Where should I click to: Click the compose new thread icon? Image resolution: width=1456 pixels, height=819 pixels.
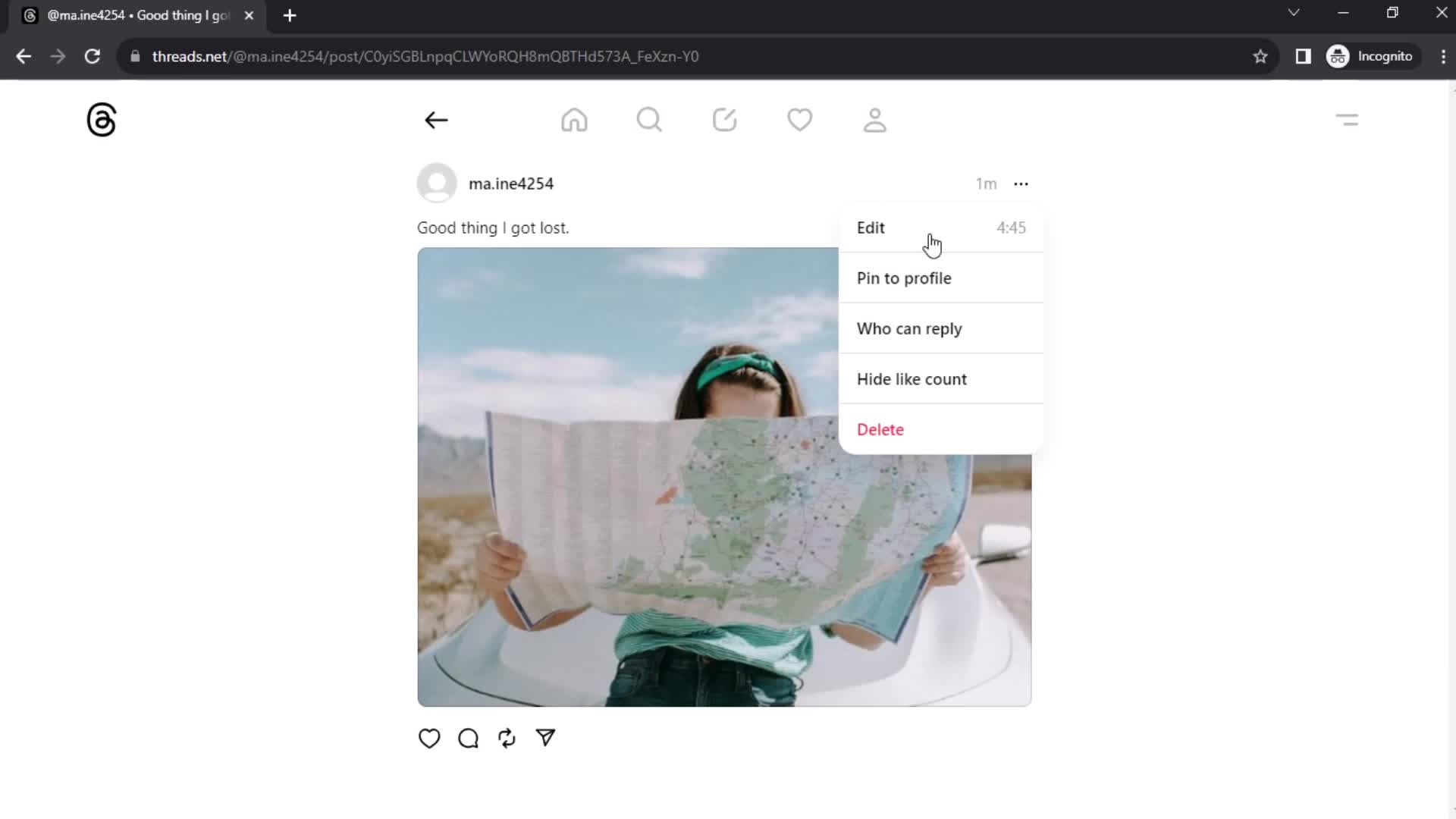point(724,120)
